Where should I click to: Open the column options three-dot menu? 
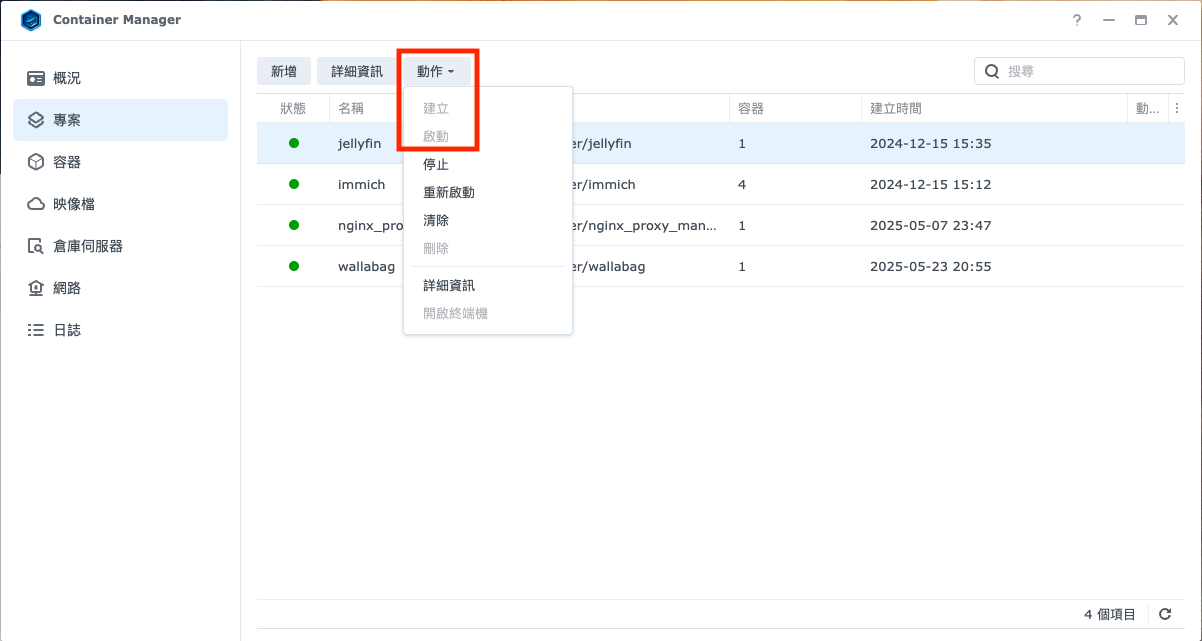click(x=1177, y=108)
